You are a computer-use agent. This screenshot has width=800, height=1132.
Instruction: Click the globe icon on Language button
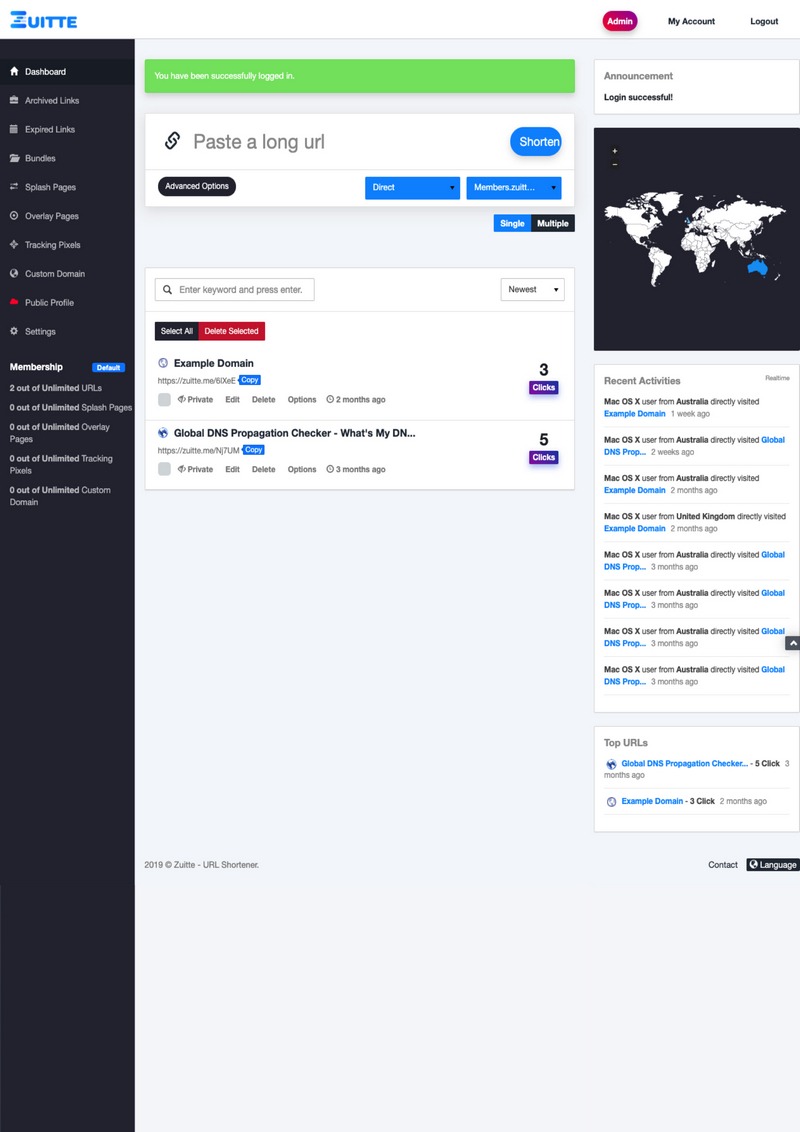click(754, 864)
